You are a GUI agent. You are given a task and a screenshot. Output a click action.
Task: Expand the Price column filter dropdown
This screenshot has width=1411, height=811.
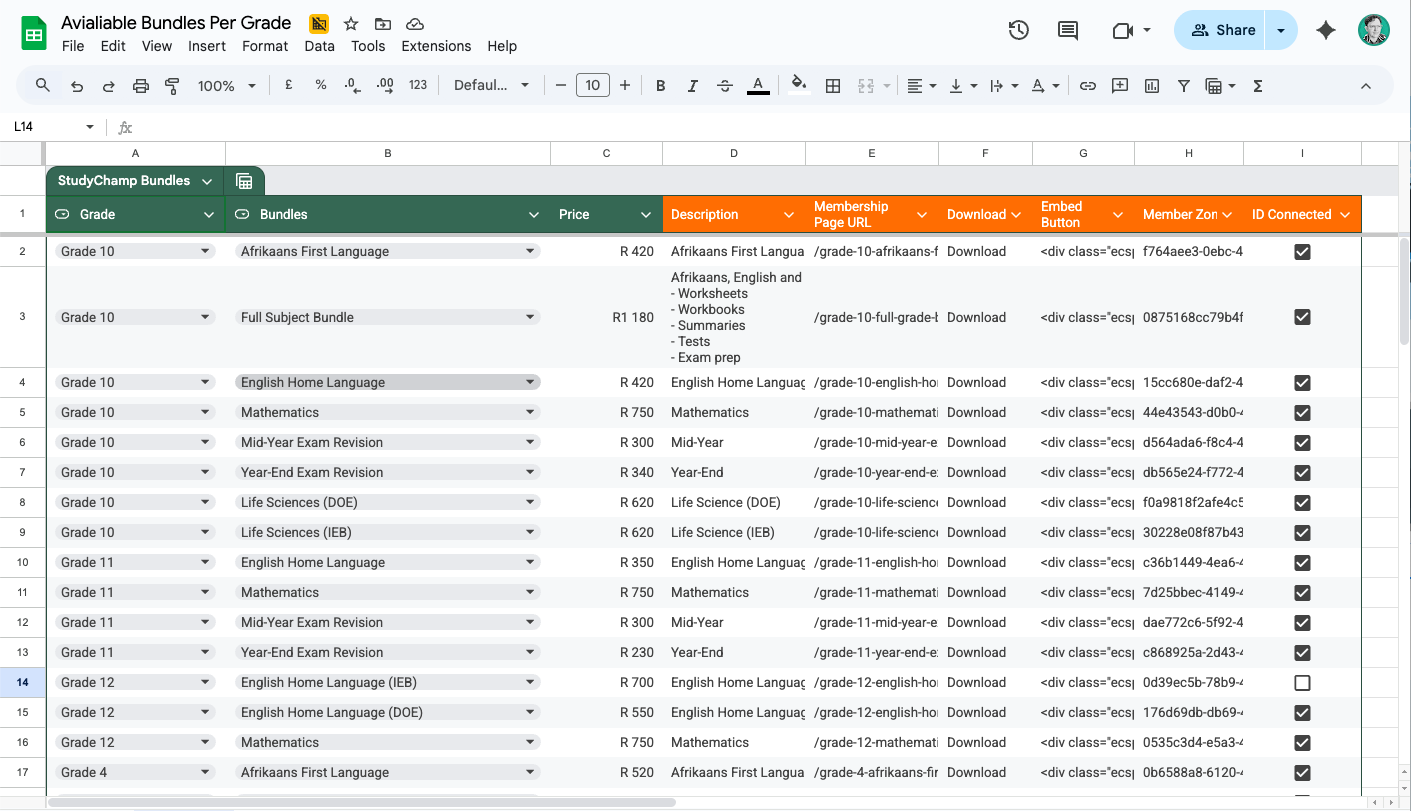(645, 214)
